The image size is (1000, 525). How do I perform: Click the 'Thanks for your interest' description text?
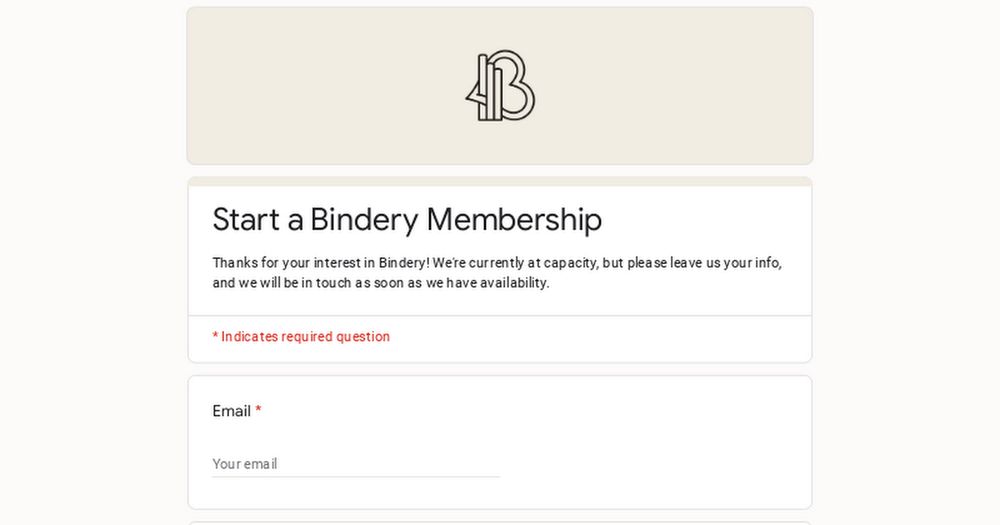[x=320, y=263]
